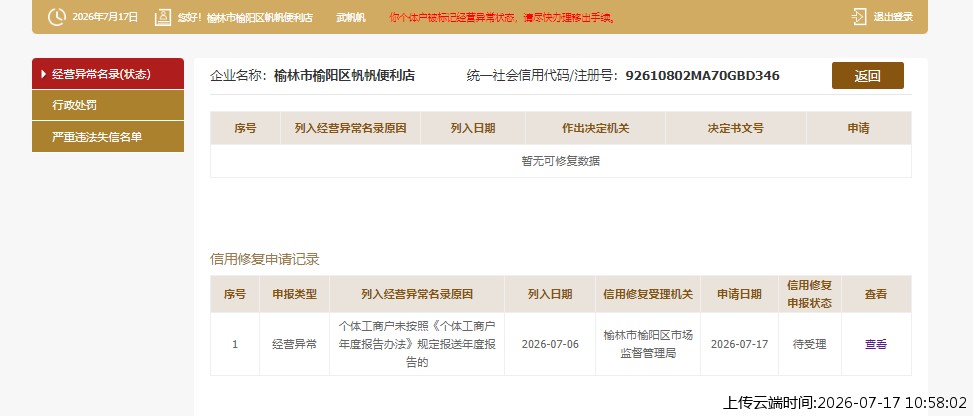The width and height of the screenshot is (973, 416).
Task: Click the shop name 榆林市榆阳区帆帆便利店 in header
Action: pos(259,17)
